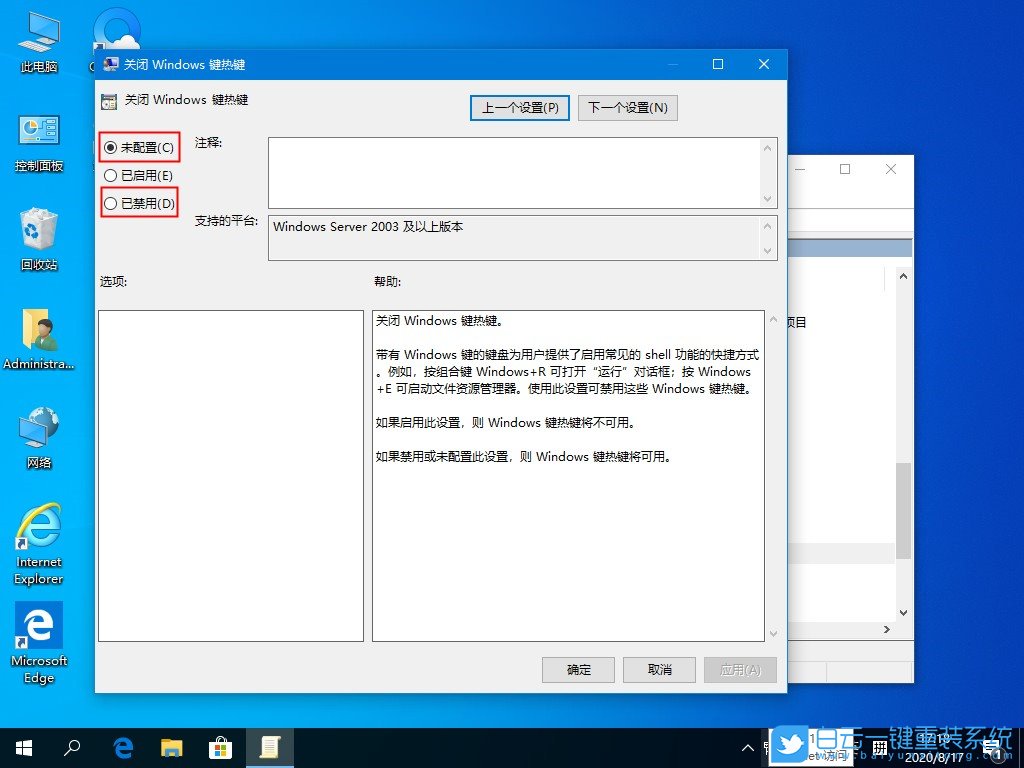Screen dimensions: 1024x768
Task: Launch Microsoft Store from the taskbar
Action: click(220, 747)
